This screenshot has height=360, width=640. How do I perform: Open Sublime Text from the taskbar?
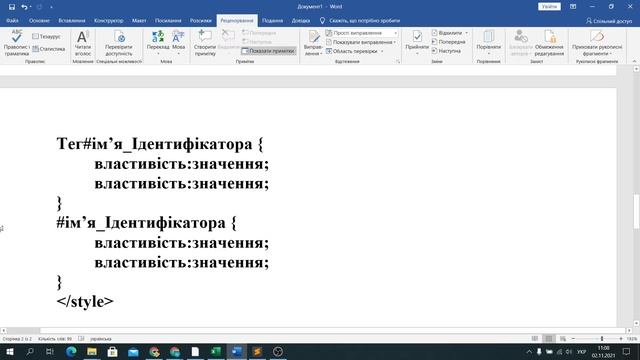tap(257, 351)
